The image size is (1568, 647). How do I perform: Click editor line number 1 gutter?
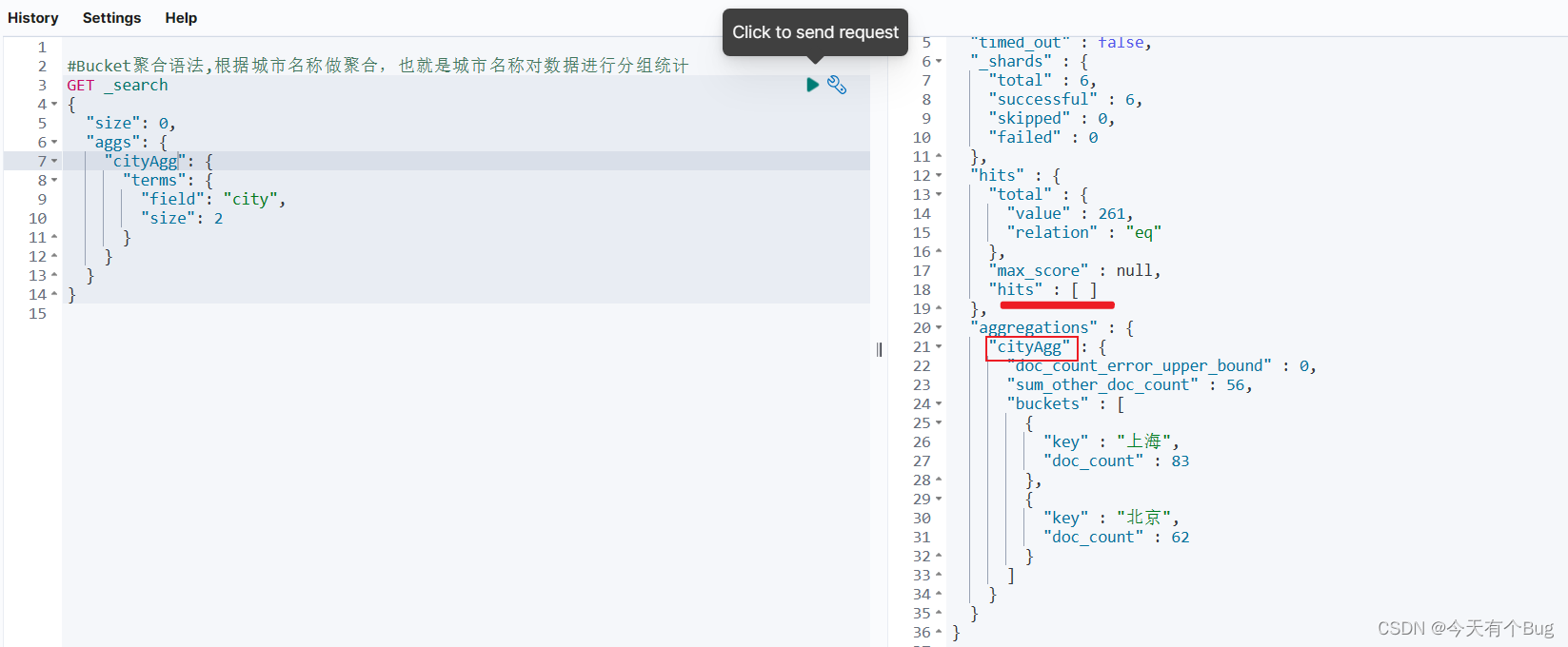coord(42,47)
